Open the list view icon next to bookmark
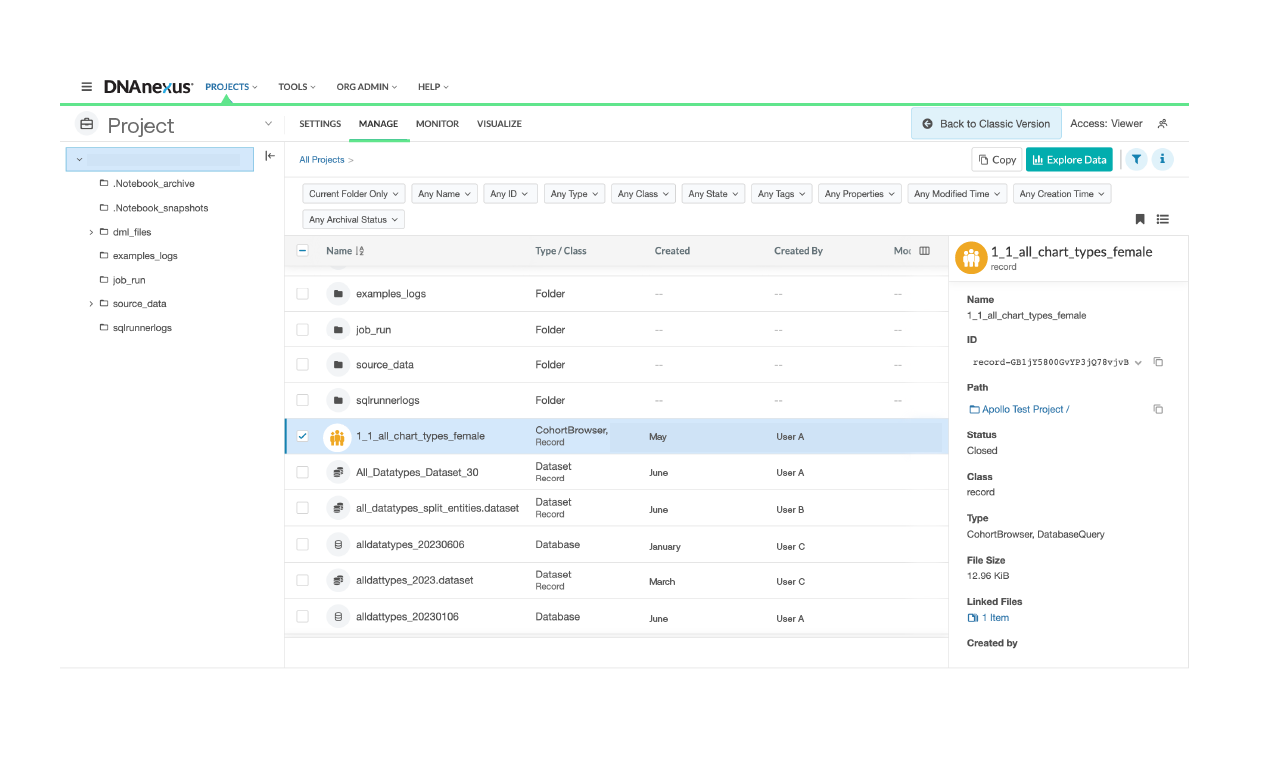This screenshot has height=767, width=1280. coord(1162,219)
